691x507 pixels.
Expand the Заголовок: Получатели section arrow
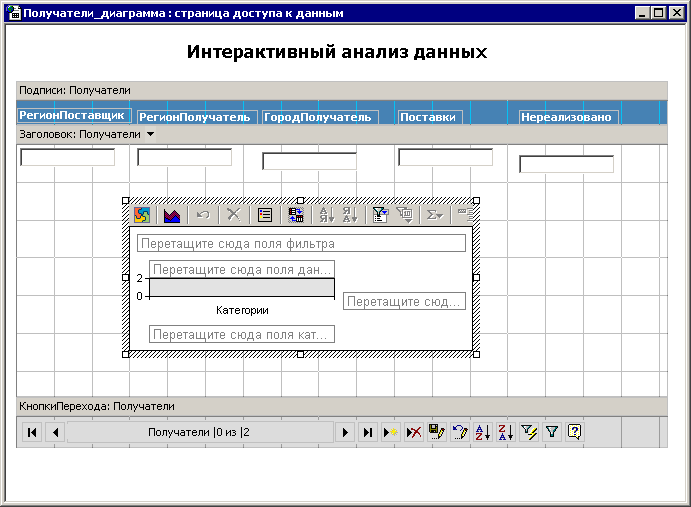(x=150, y=134)
